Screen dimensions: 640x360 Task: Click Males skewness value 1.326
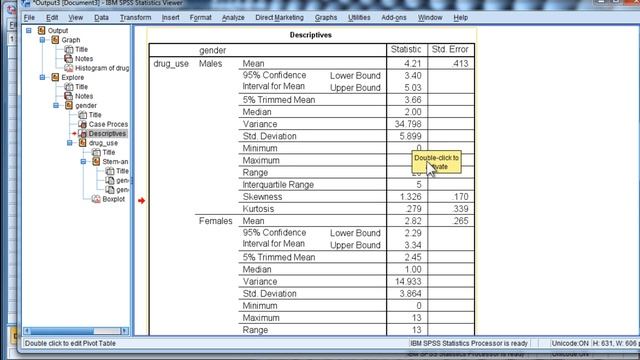pos(411,197)
